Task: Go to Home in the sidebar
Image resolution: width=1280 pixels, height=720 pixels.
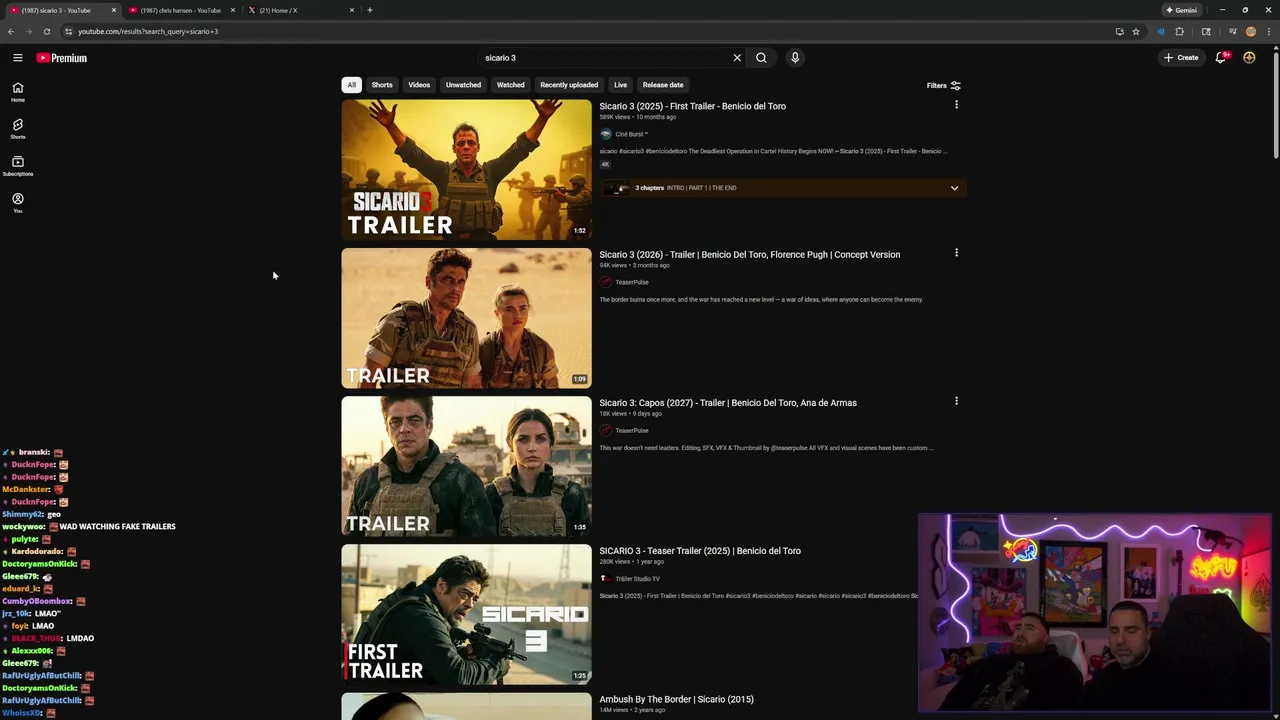Action: click(18, 92)
